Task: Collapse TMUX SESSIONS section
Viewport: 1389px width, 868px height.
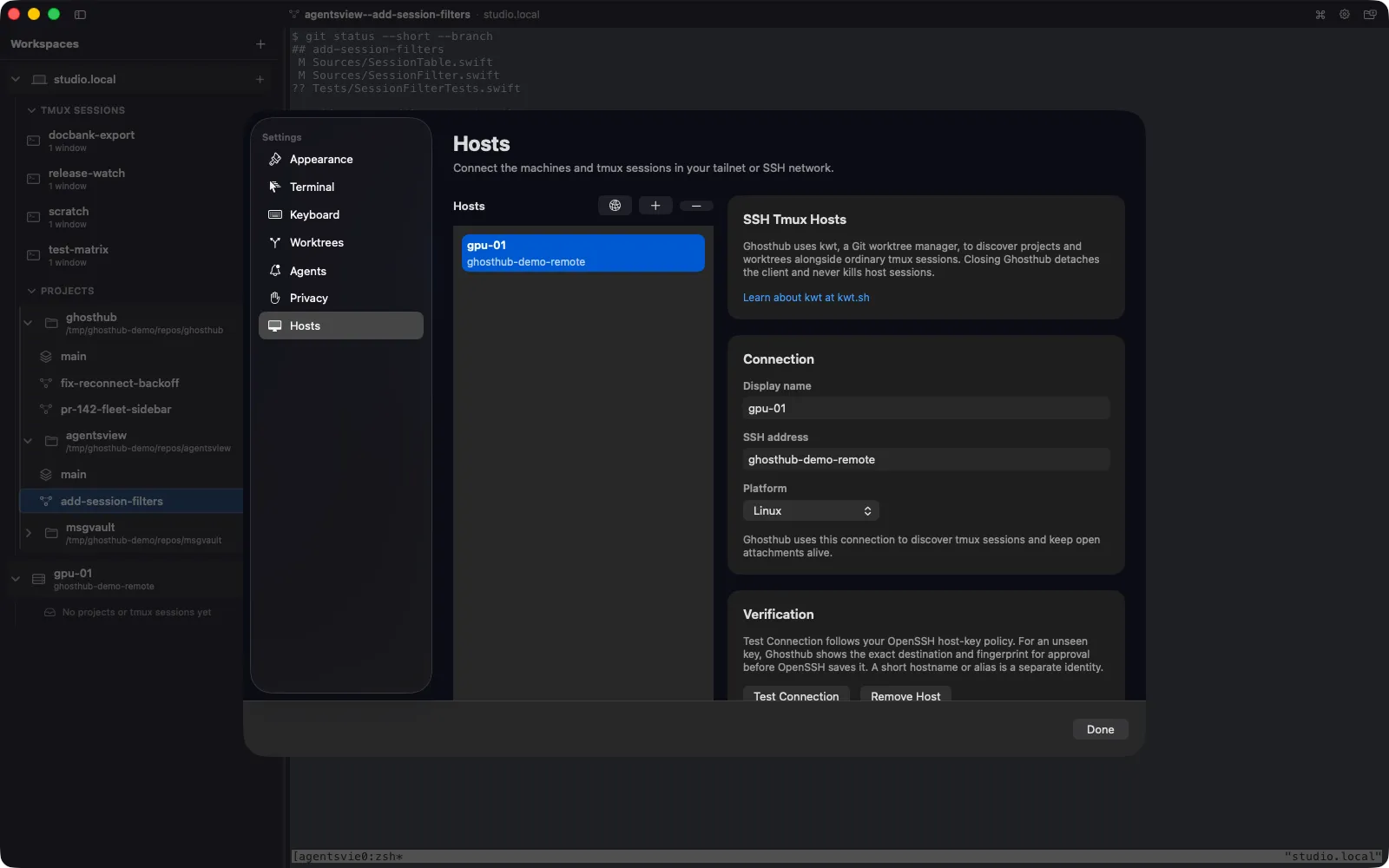Action: click(x=31, y=110)
